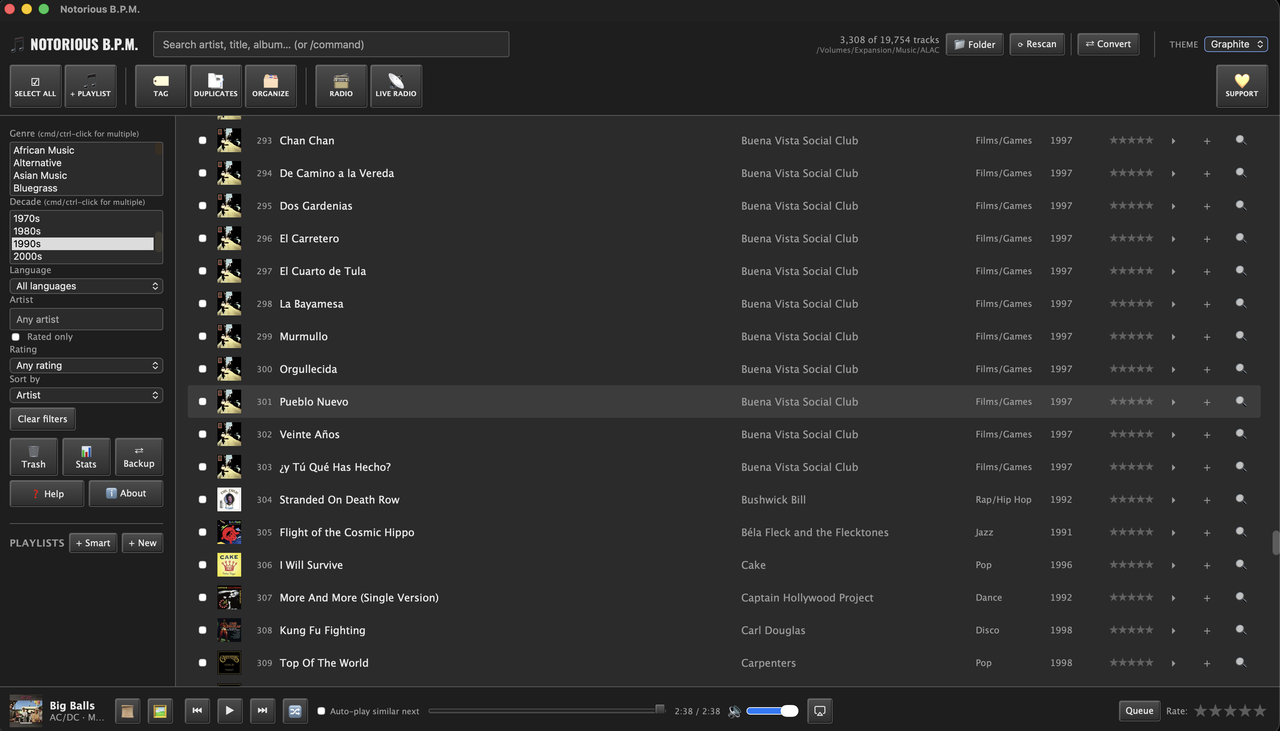Click the Any artist filter field

point(86,319)
